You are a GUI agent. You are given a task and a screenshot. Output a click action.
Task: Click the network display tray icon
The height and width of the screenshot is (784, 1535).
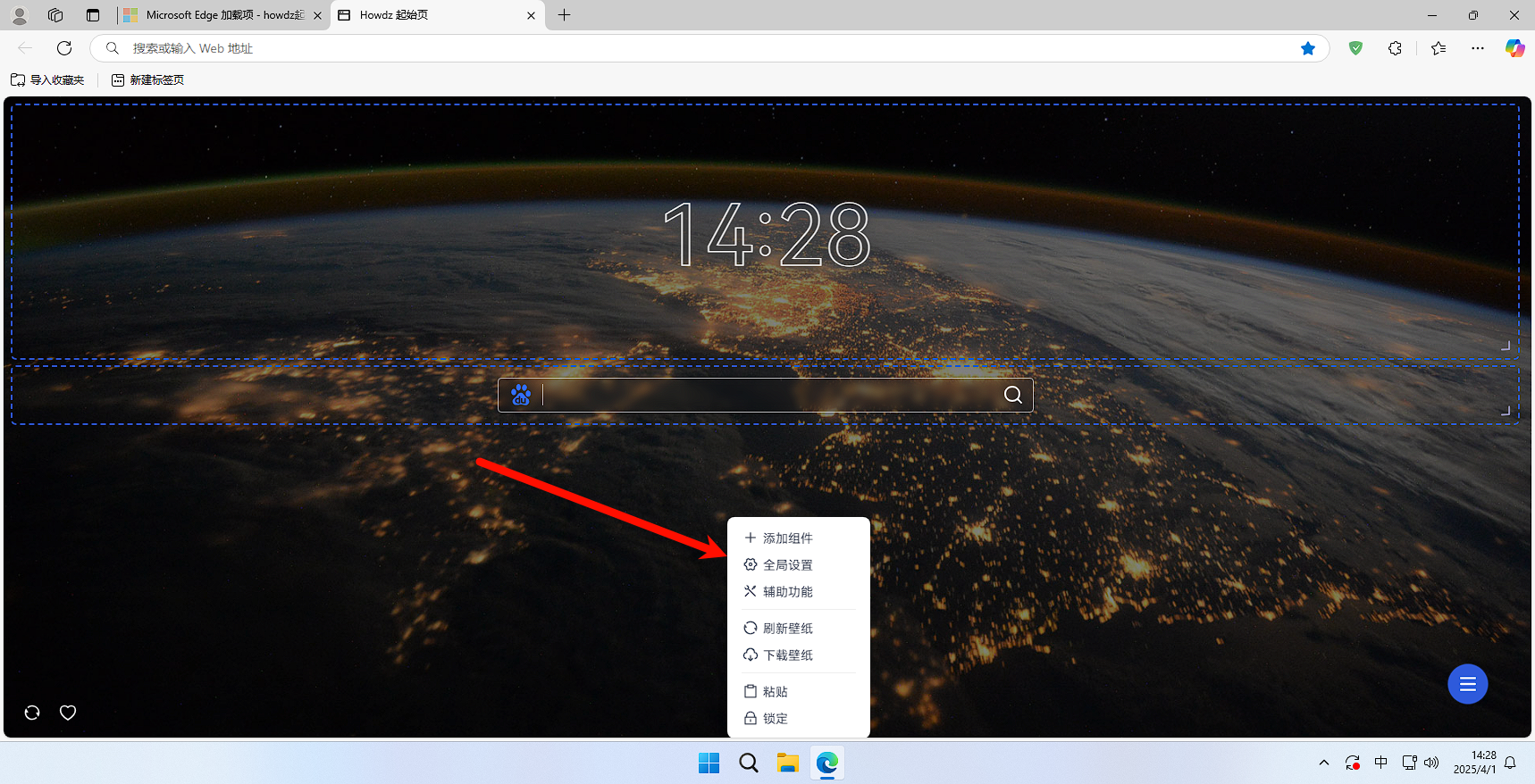tap(1409, 763)
